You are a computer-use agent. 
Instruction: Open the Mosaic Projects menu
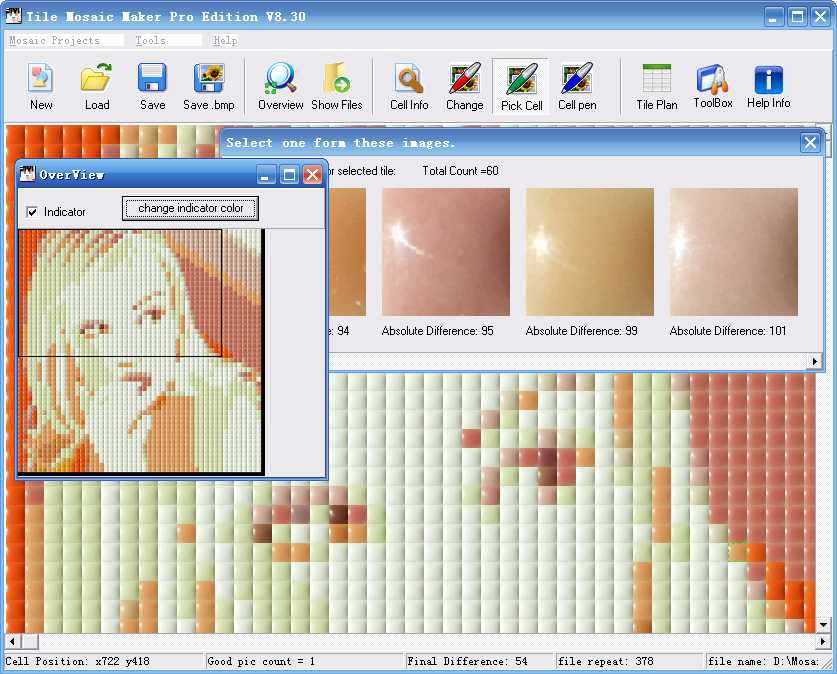[55, 41]
